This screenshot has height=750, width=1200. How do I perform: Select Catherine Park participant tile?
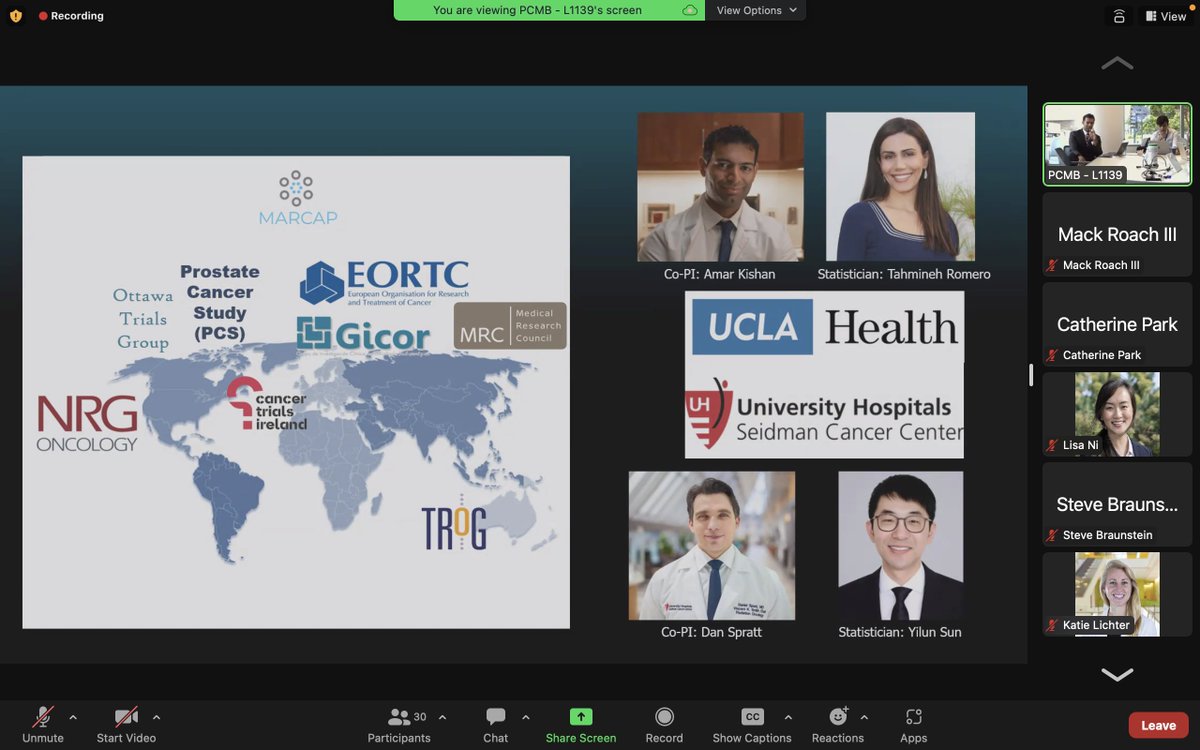click(x=1117, y=324)
